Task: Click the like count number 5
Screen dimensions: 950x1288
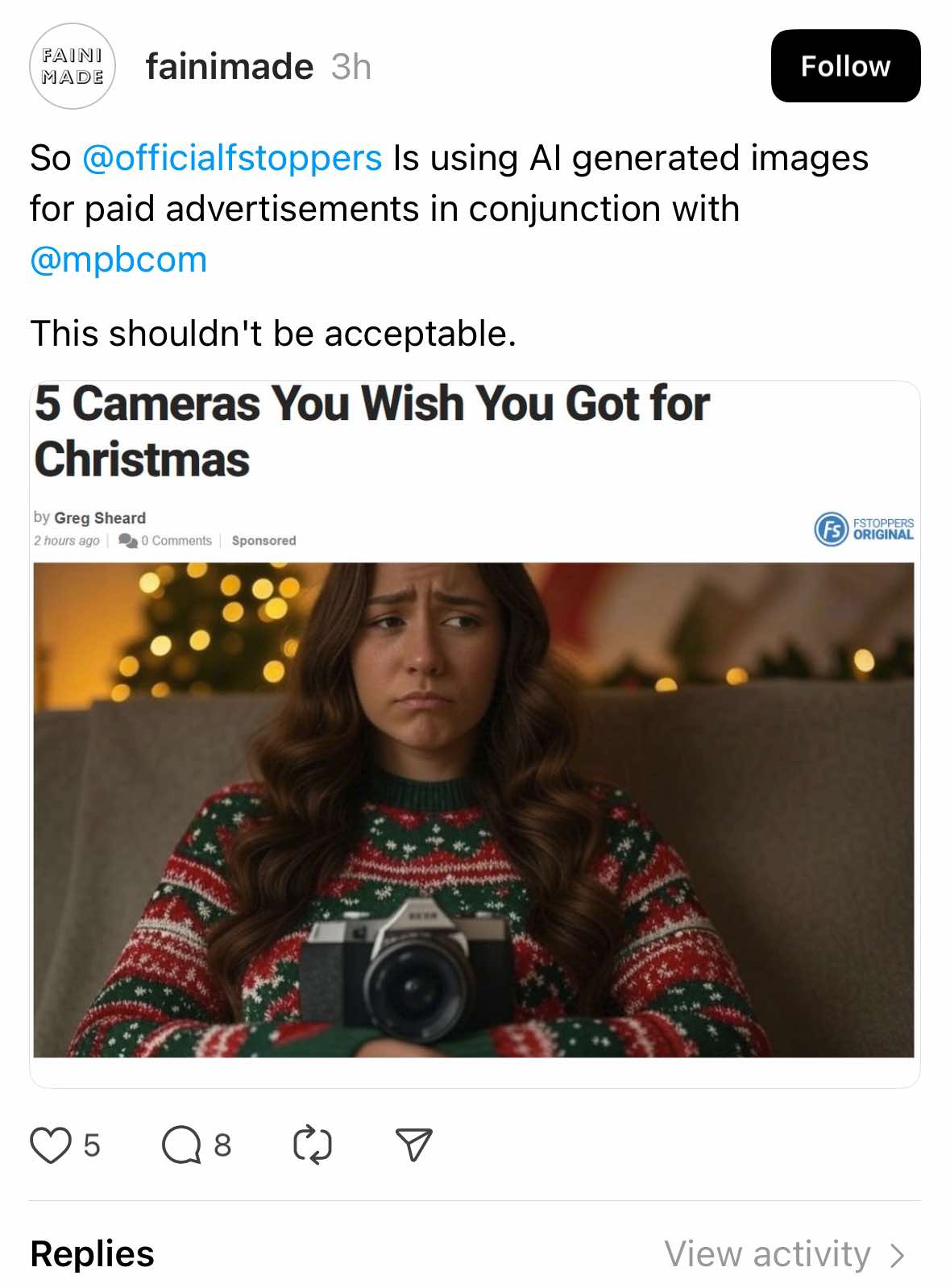Action: [x=92, y=1145]
